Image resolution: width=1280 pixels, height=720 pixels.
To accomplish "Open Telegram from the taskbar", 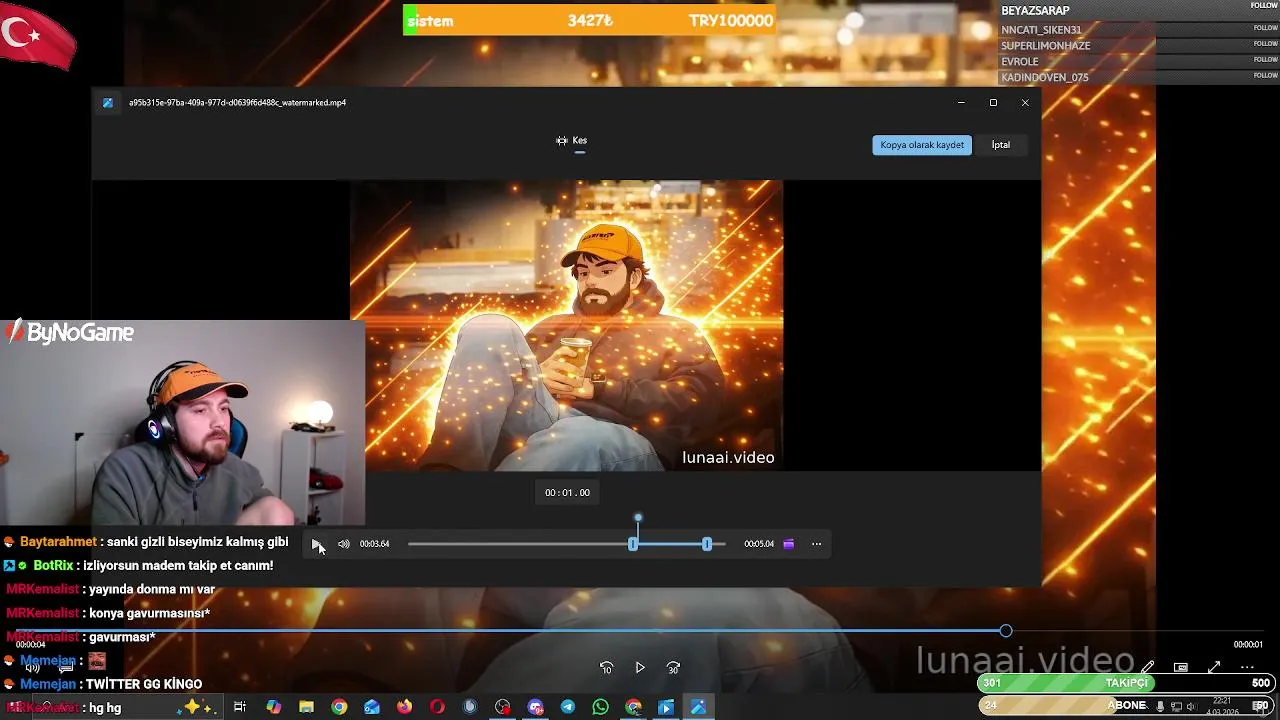I will 568,707.
